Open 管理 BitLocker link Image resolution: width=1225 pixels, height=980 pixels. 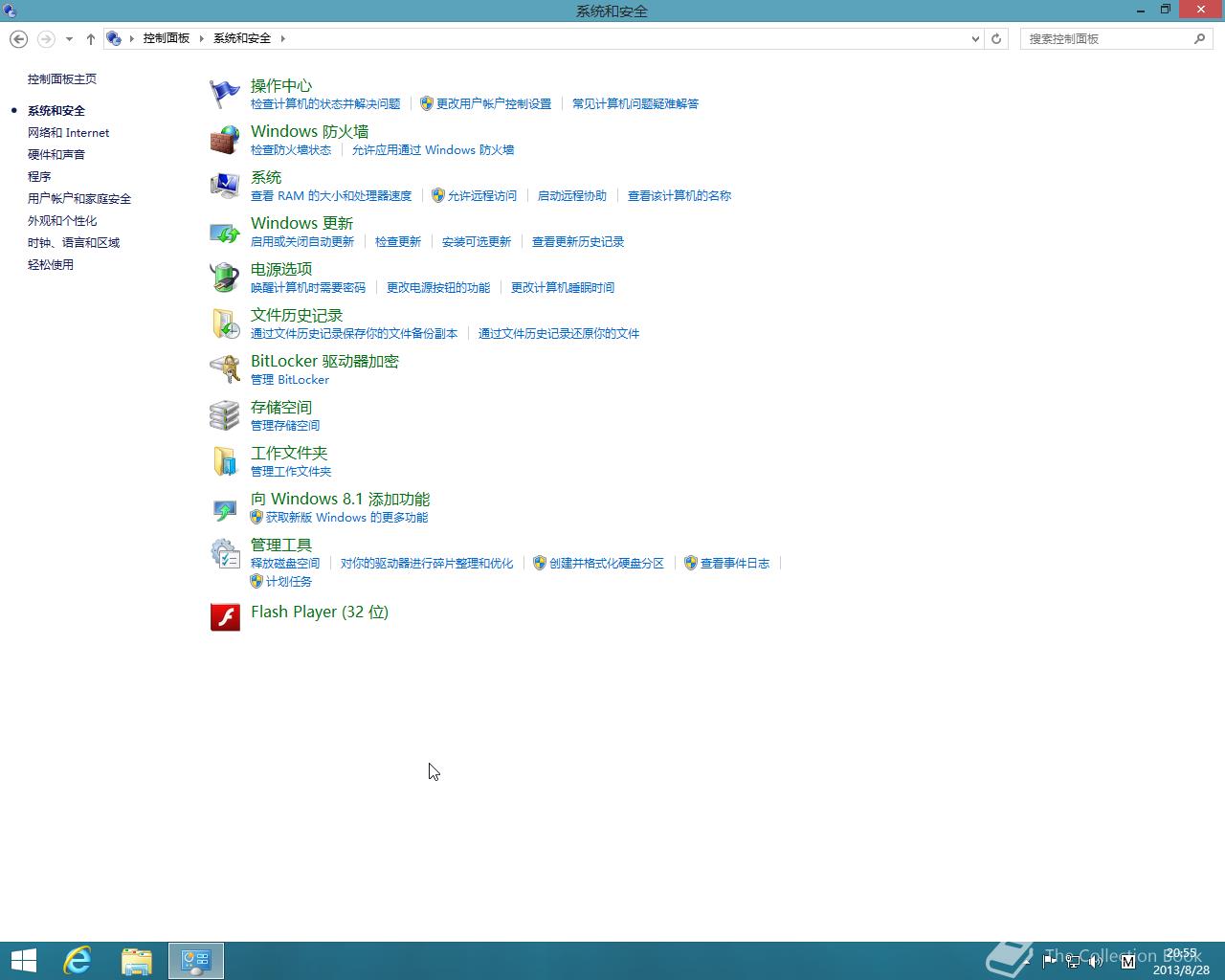pos(290,379)
